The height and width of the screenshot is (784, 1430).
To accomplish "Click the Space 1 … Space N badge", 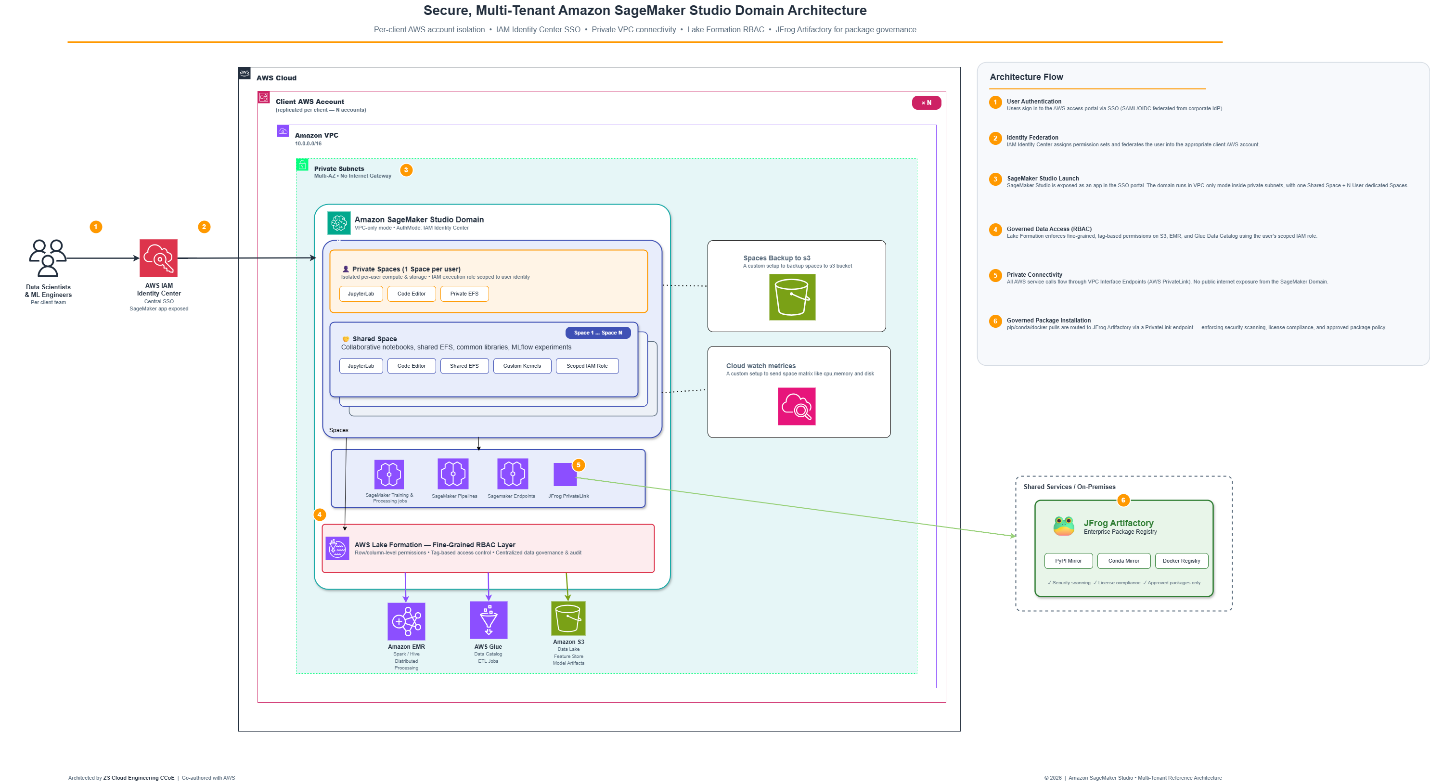I will pos(598,332).
